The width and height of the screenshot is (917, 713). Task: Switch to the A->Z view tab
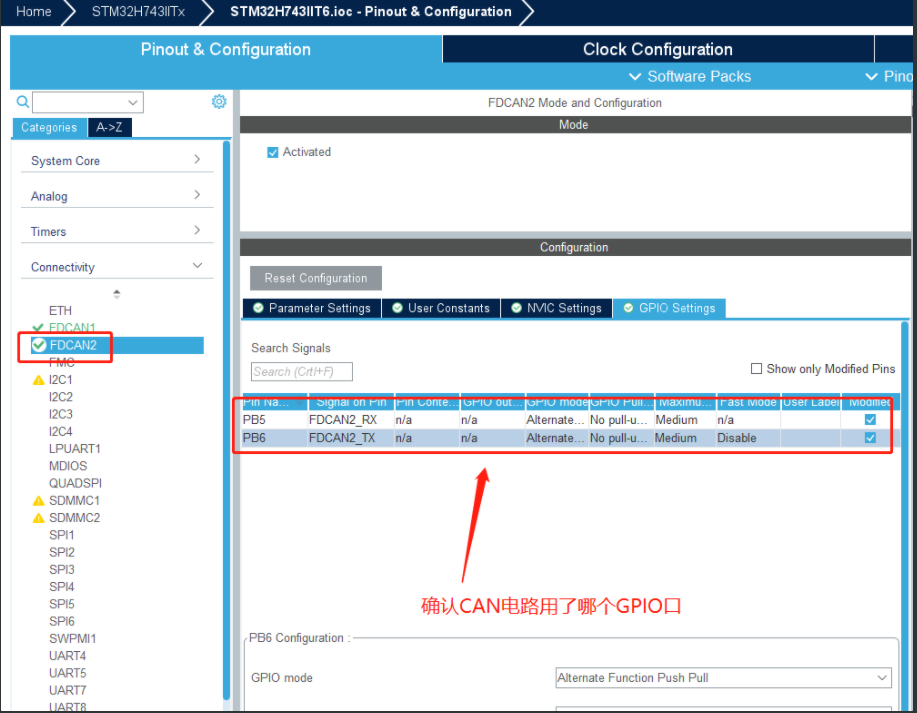pos(109,128)
